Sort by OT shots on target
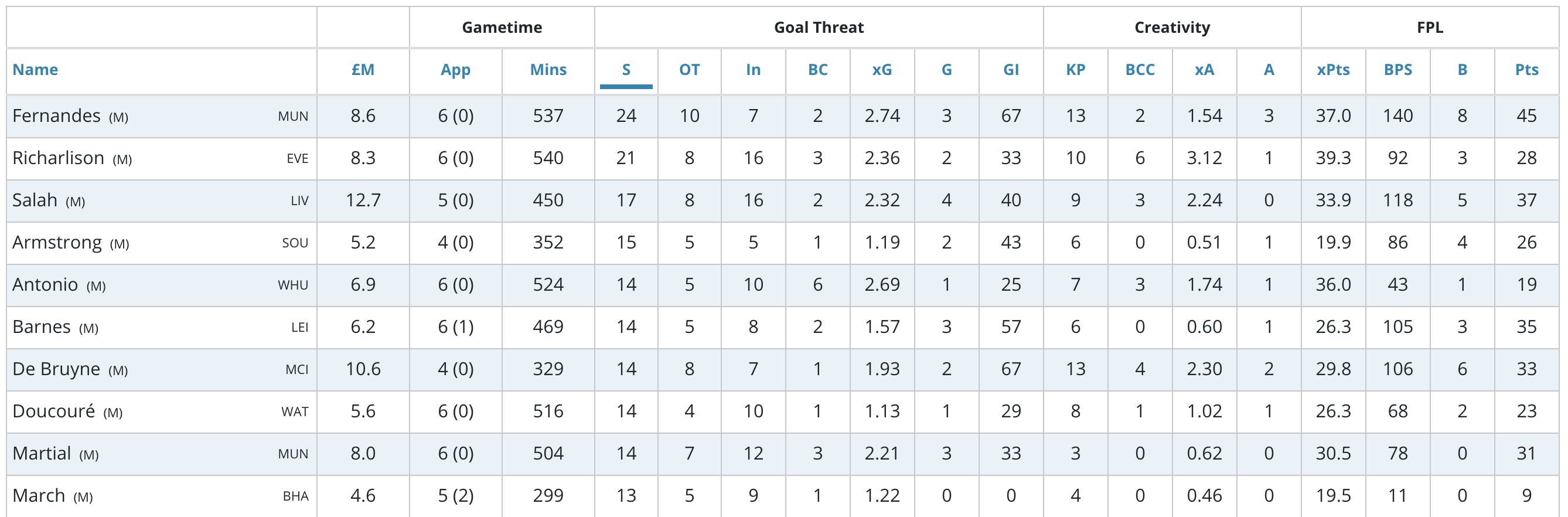This screenshot has height=517, width=1568. coord(689,69)
